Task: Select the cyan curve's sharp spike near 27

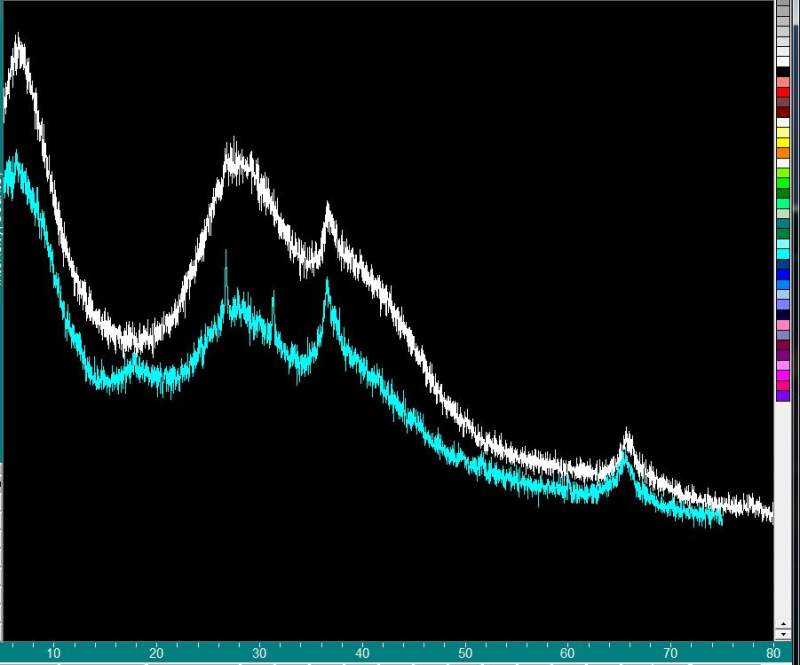Action: pyautogui.click(x=226, y=276)
